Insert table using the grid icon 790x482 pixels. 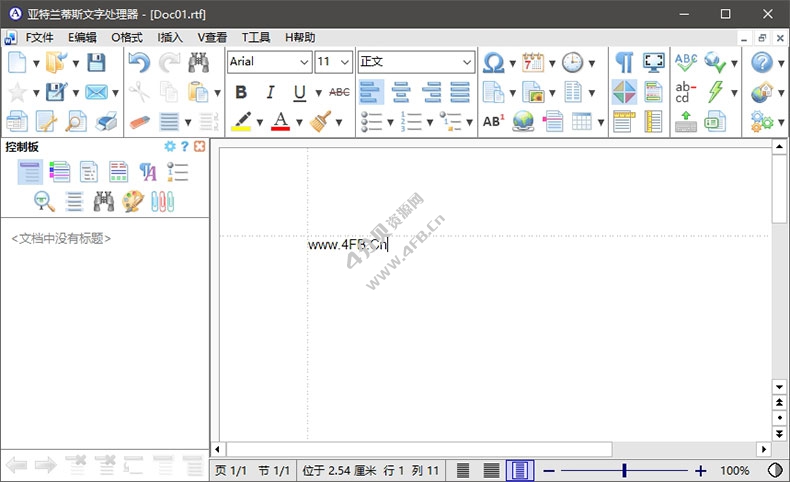(x=581, y=121)
